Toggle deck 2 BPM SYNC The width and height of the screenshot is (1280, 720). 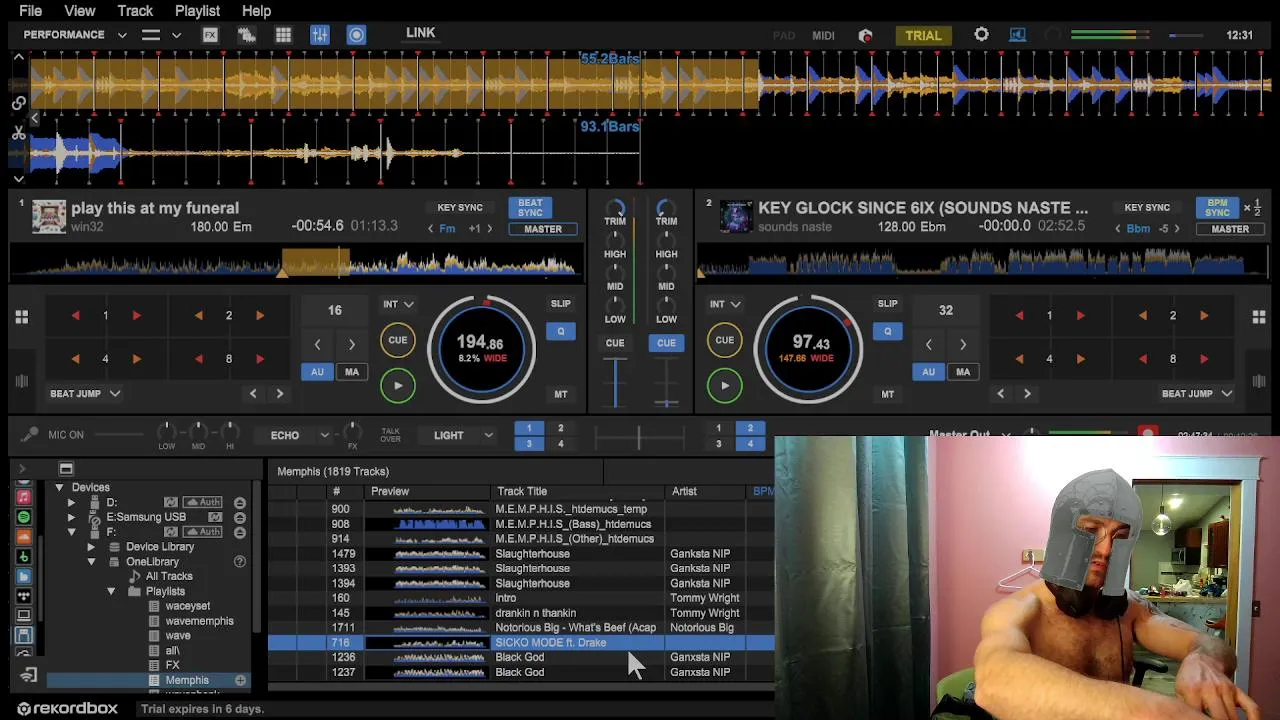(1217, 207)
